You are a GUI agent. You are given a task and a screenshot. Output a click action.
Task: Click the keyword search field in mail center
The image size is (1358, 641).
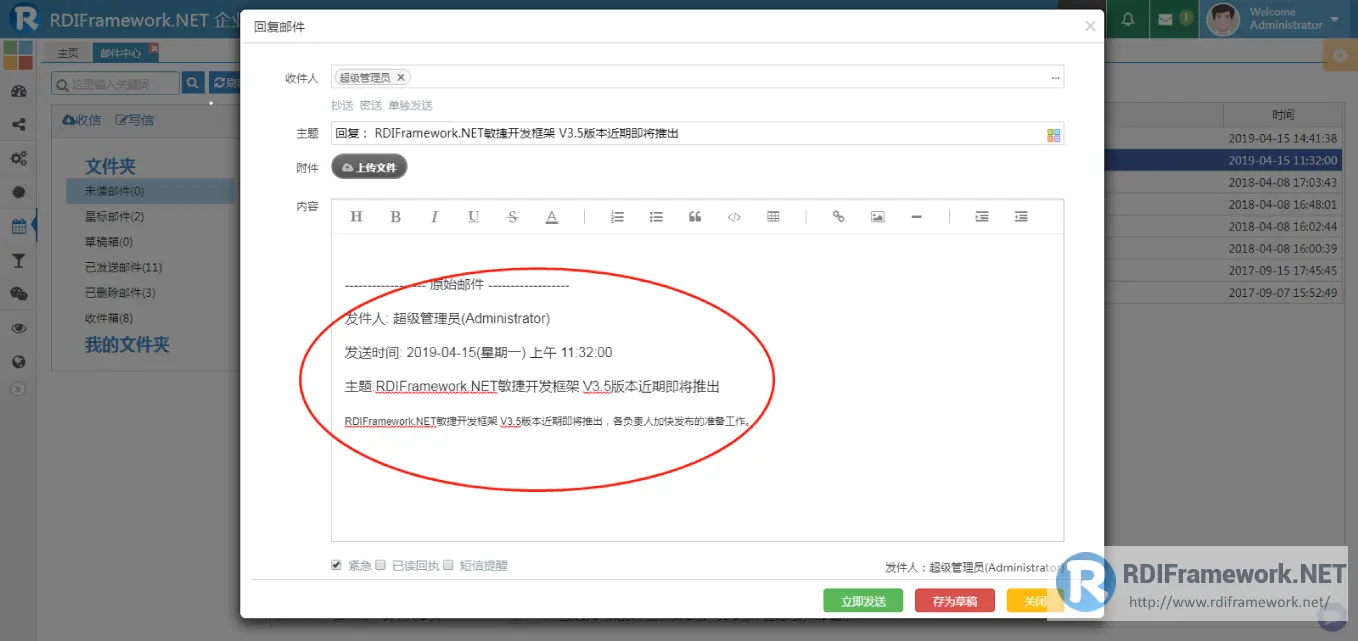tap(116, 85)
